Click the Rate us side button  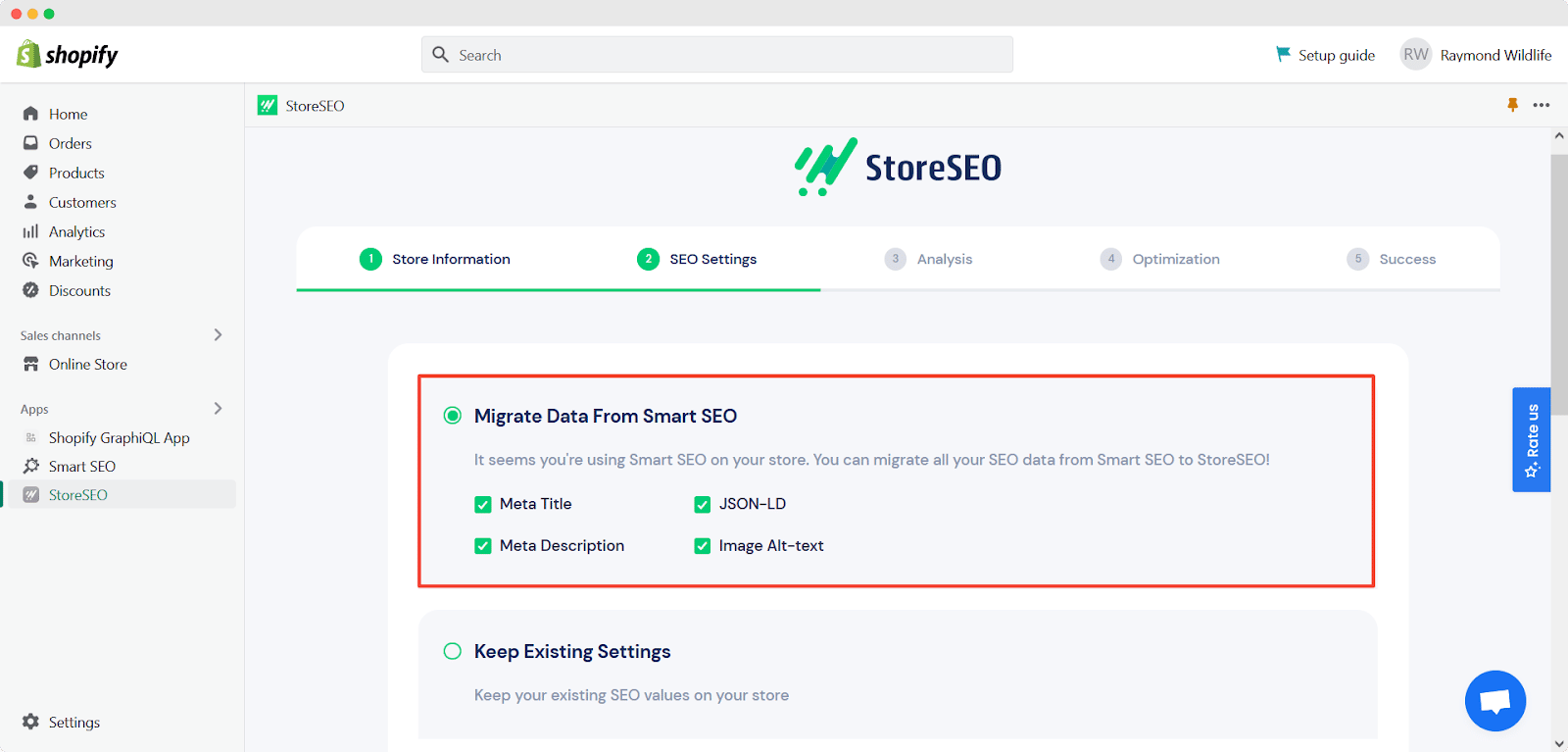point(1531,439)
